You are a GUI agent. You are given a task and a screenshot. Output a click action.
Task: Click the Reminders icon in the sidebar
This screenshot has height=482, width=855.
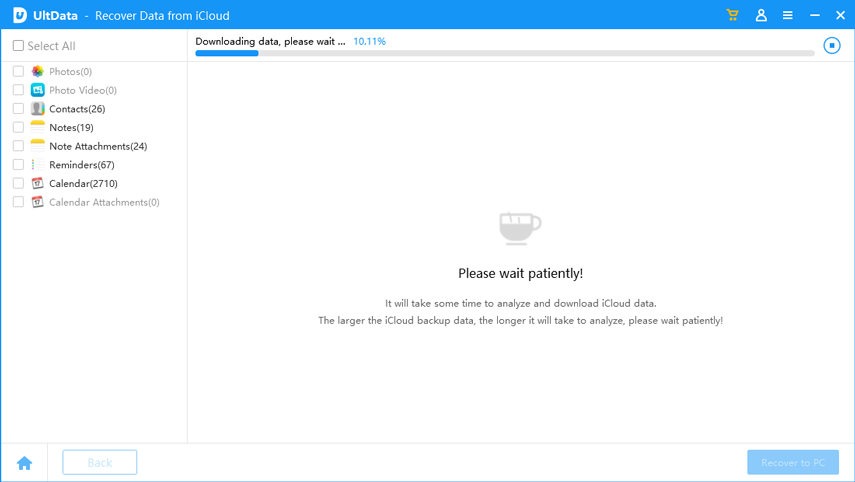38,165
